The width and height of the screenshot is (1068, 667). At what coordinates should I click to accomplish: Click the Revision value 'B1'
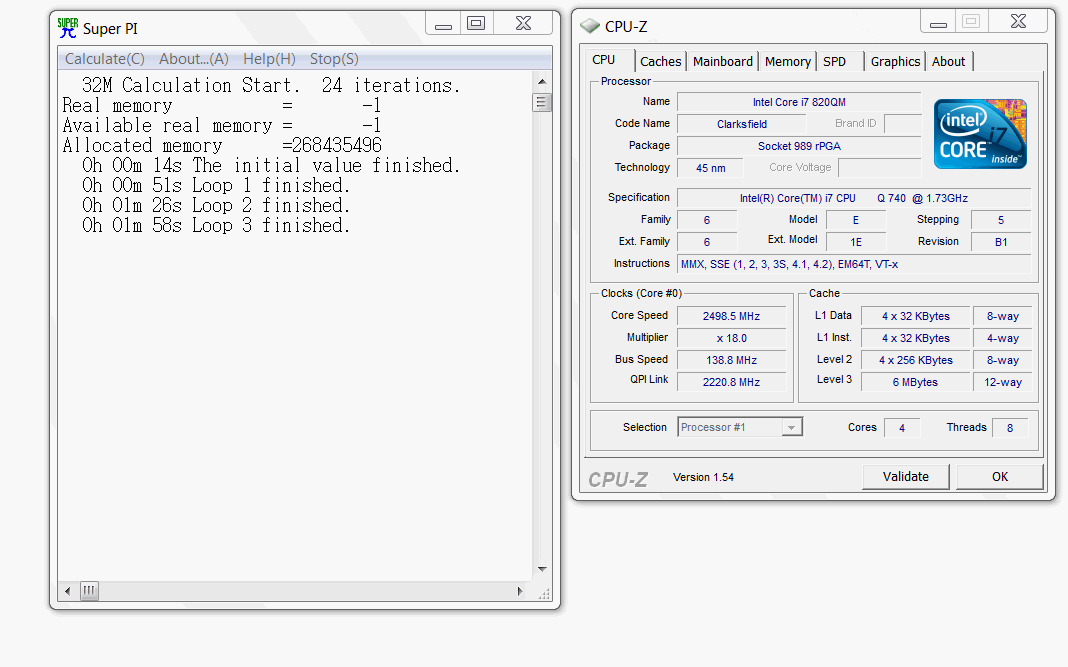(1001, 242)
